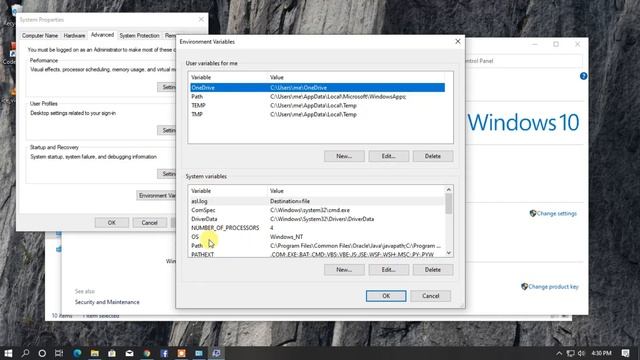Select PATHEXT system variable row

[x=317, y=254]
